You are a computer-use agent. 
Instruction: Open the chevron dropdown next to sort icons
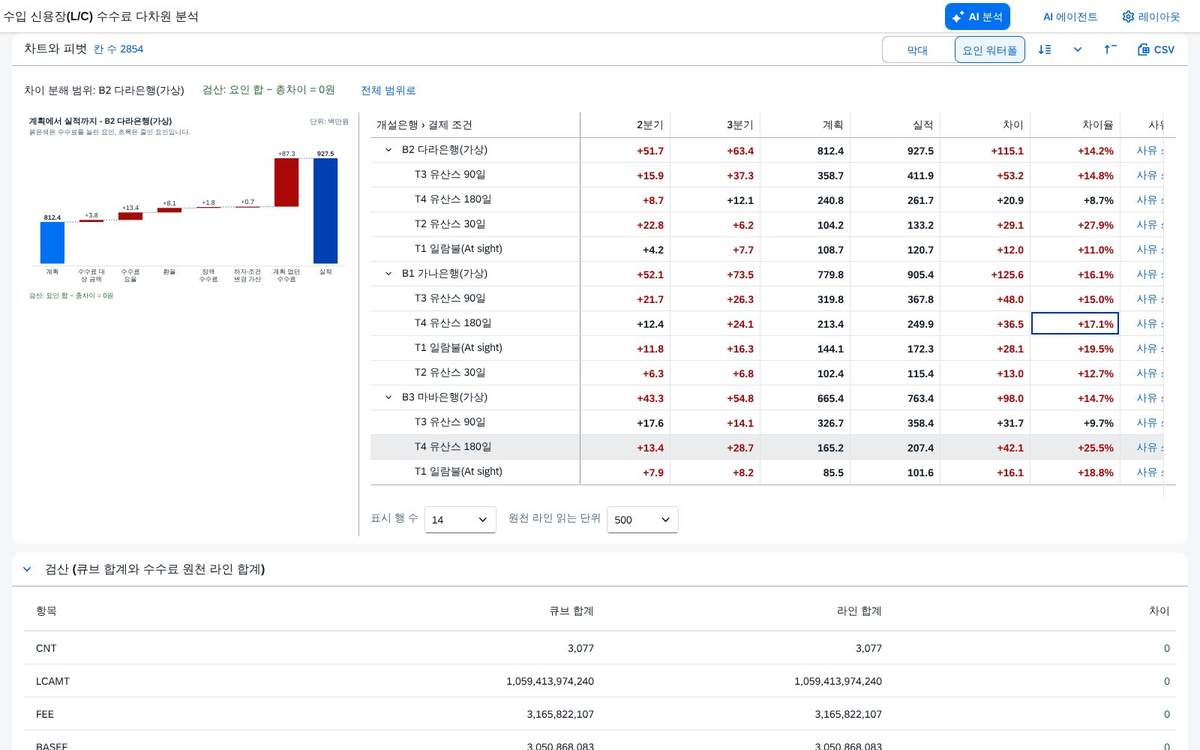pyautogui.click(x=1078, y=50)
